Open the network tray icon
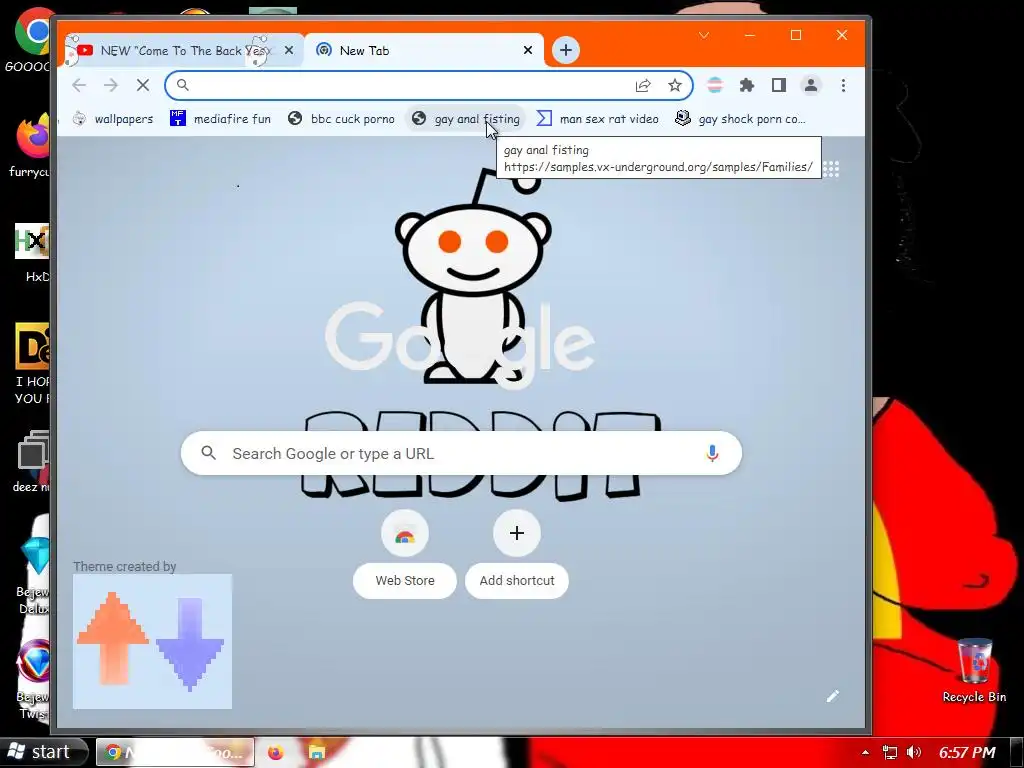 (889, 752)
